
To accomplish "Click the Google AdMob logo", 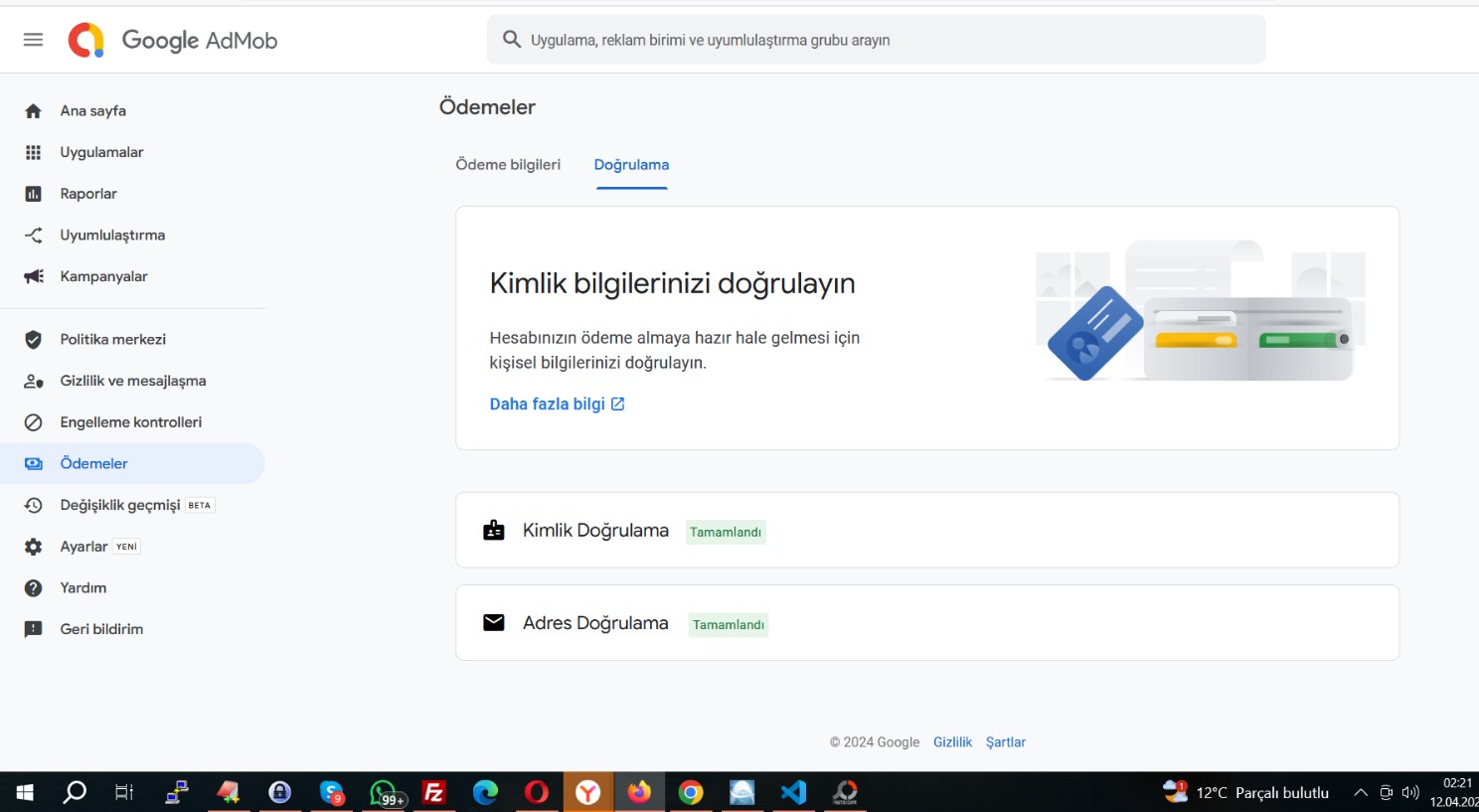I will [173, 40].
